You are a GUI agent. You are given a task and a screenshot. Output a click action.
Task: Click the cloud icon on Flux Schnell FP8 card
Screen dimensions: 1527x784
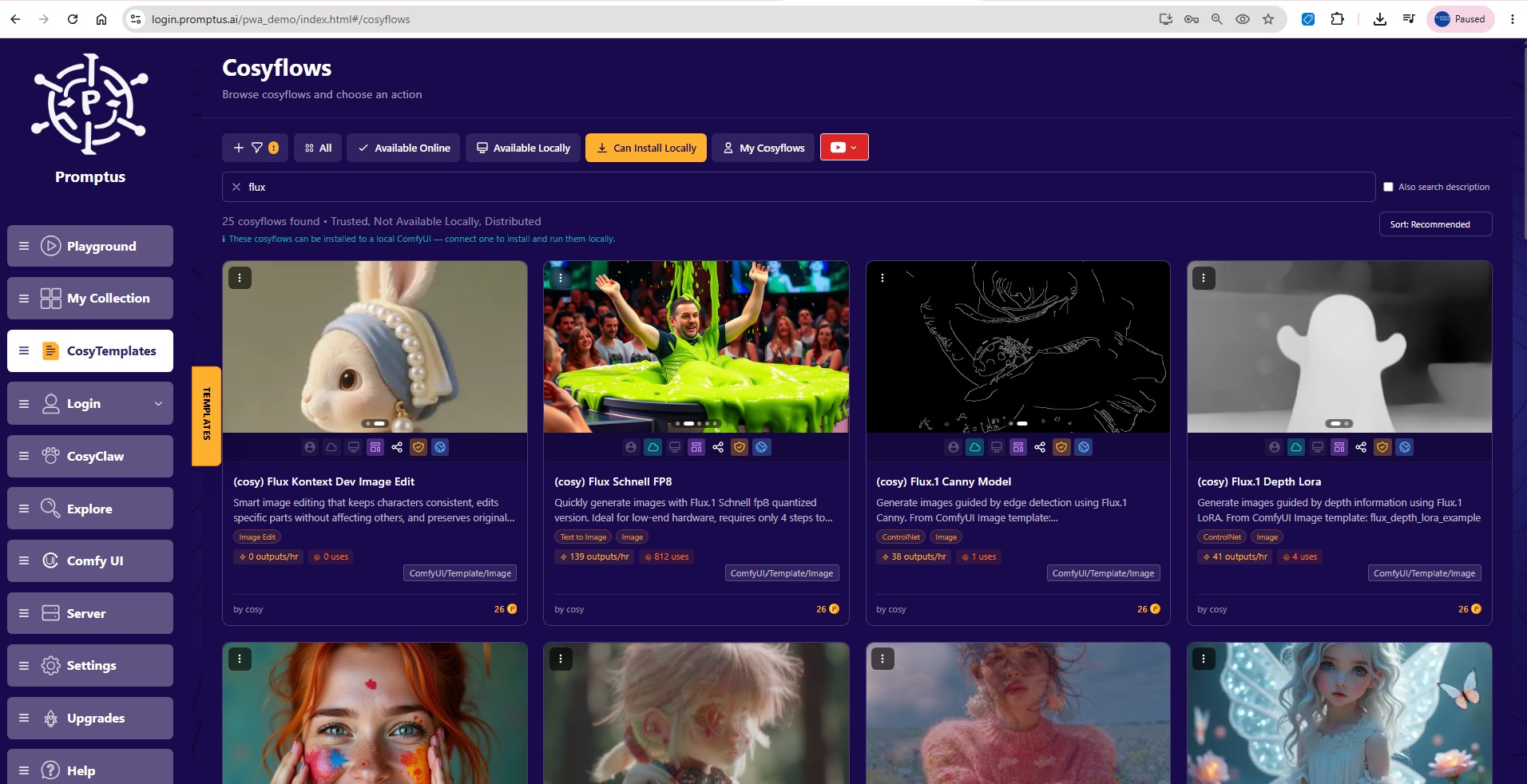coord(653,447)
